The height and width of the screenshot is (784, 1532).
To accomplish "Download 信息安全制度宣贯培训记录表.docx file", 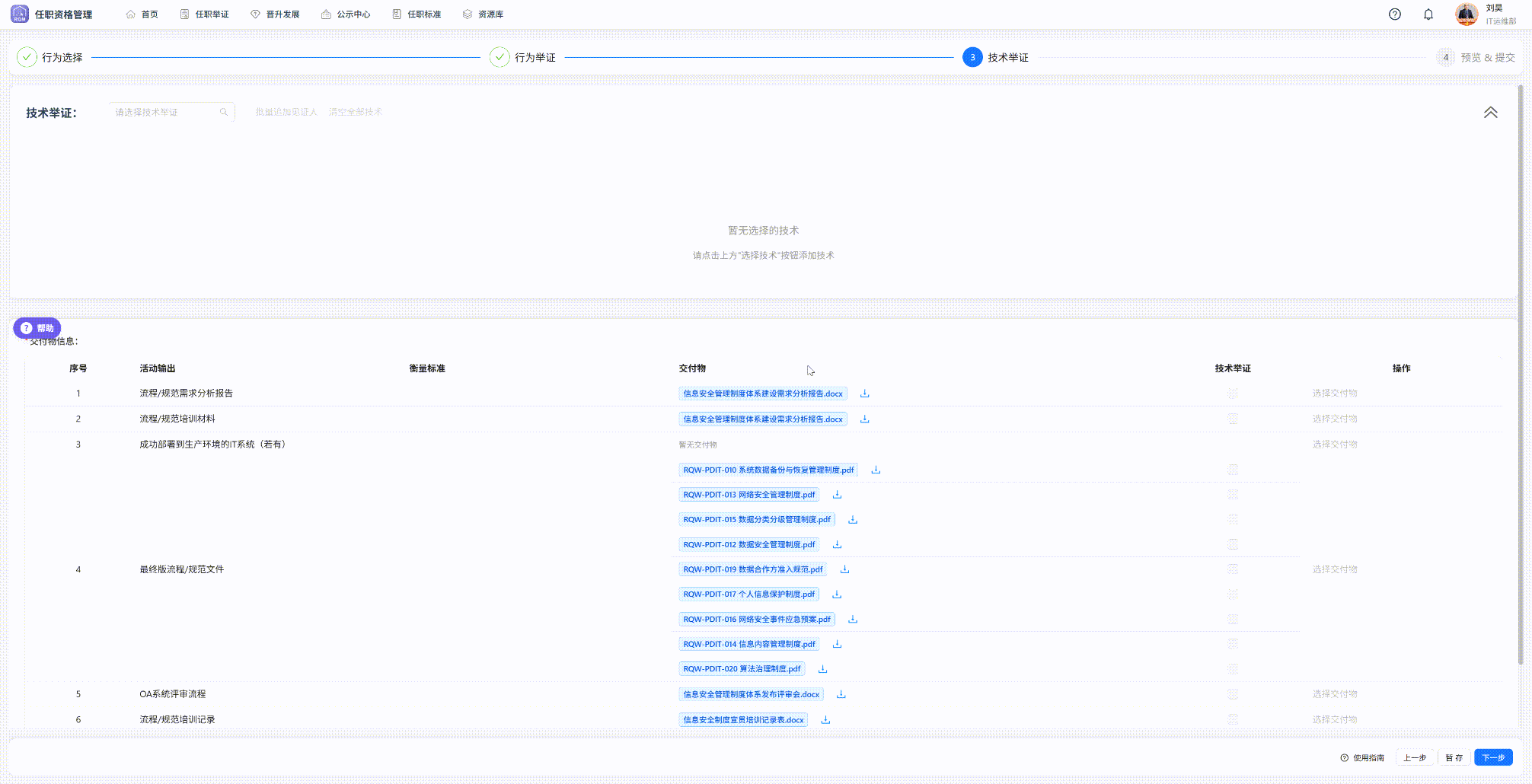I will (825, 720).
